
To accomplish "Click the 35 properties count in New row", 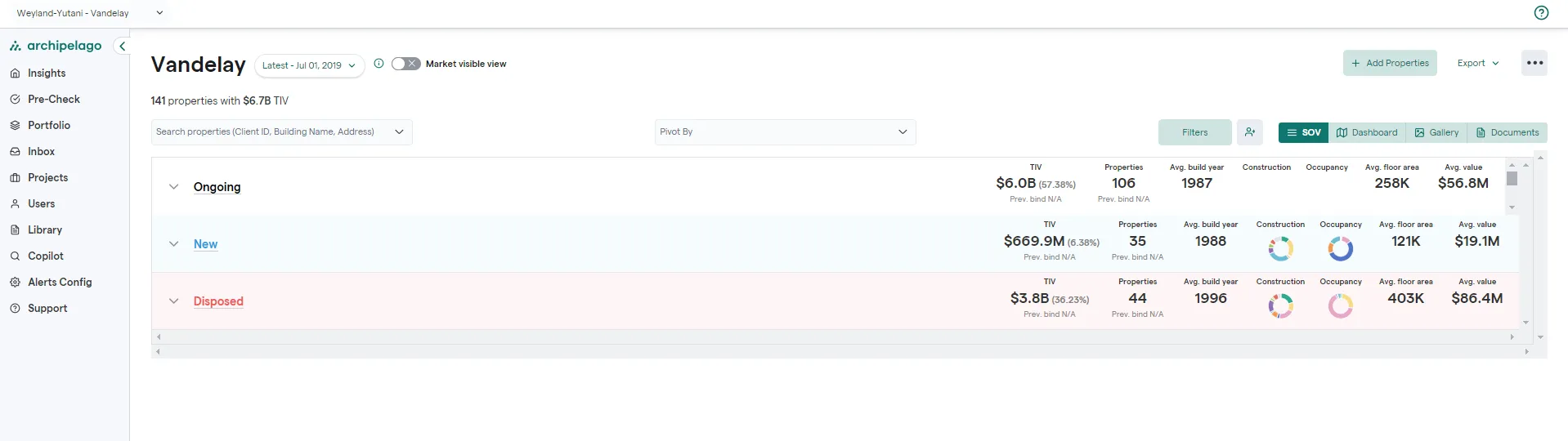I will coord(1137,242).
